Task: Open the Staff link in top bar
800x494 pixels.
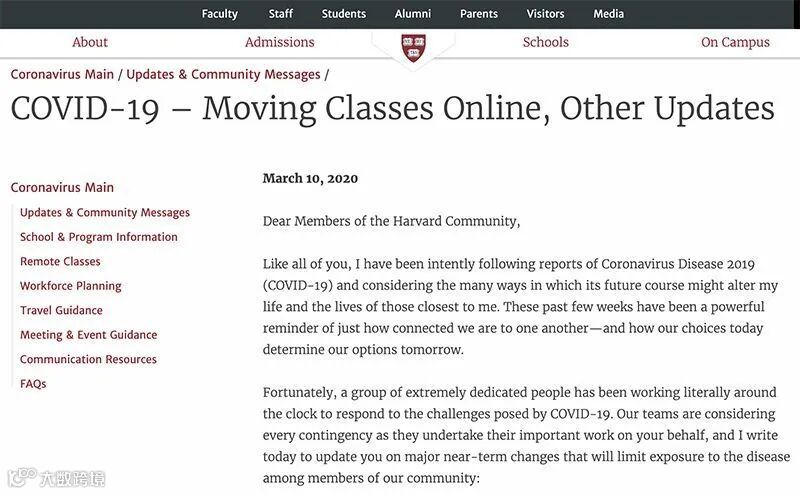Action: 281,14
